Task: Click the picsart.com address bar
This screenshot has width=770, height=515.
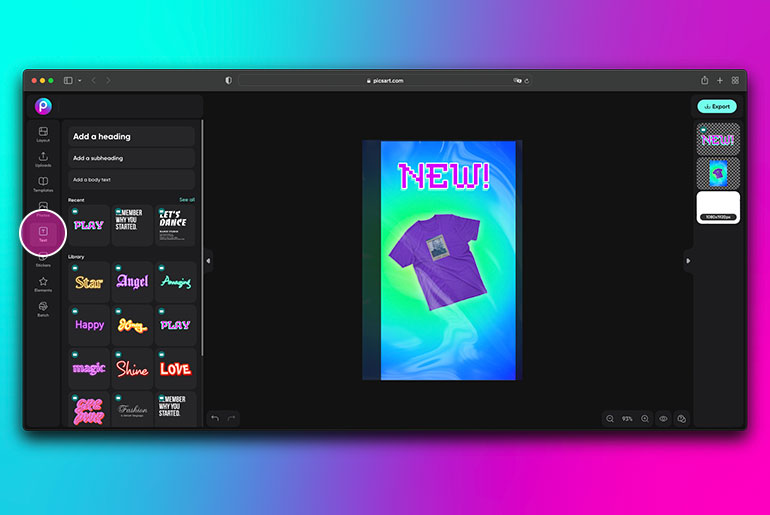Action: (x=385, y=81)
